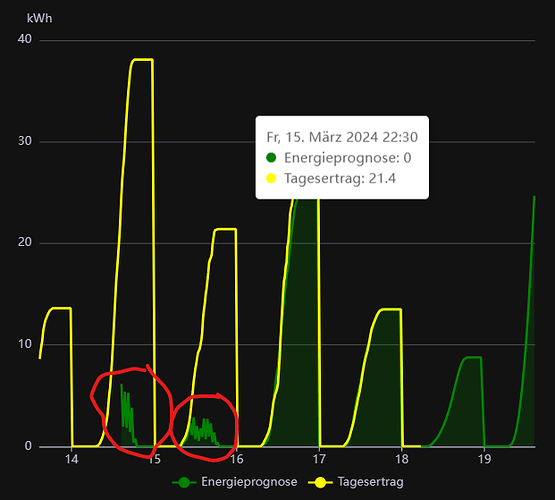Image resolution: width=555 pixels, height=500 pixels.
Task: Click the yellow Tagesertrag legend marker
Action: pos(320,482)
